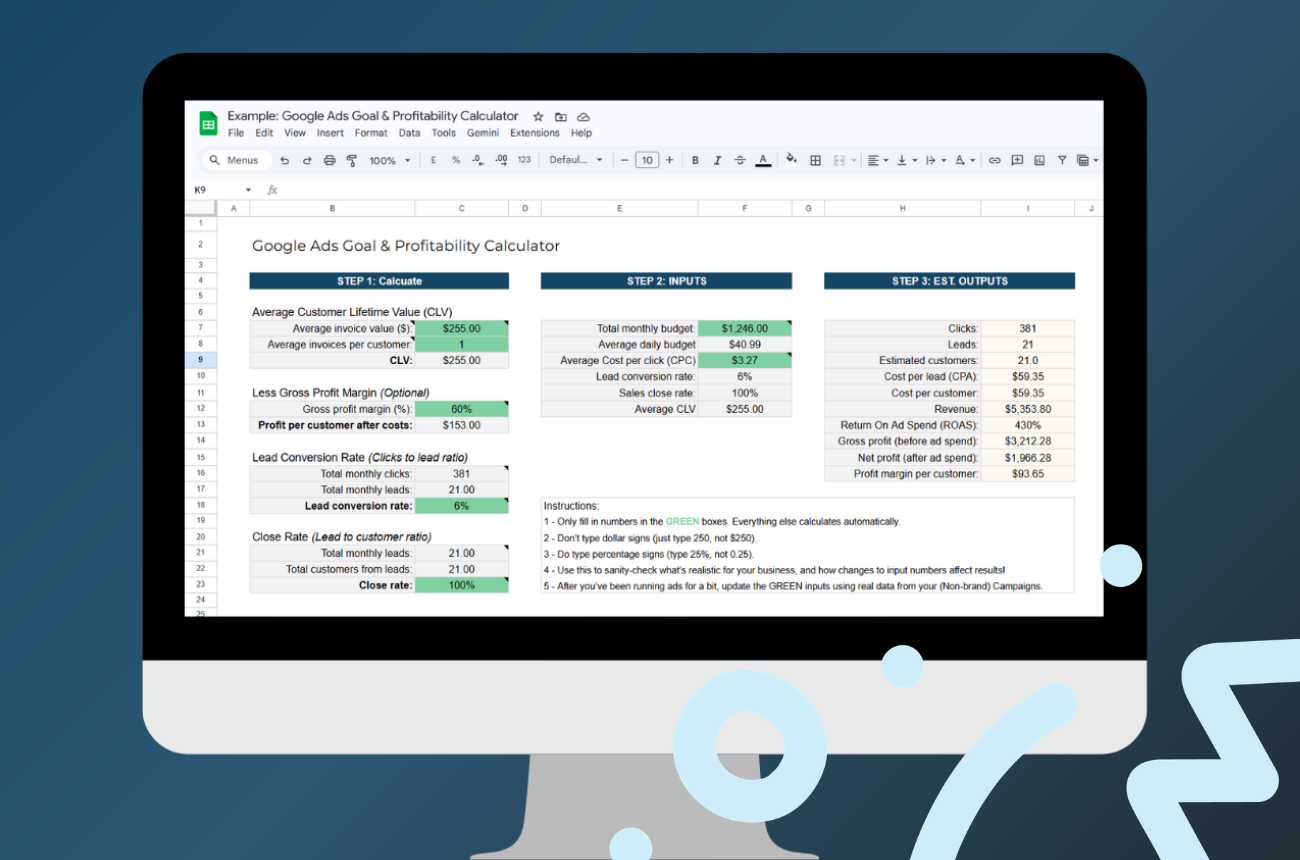The width and height of the screenshot is (1300, 860).
Task: Select column B header
Action: coord(332,208)
